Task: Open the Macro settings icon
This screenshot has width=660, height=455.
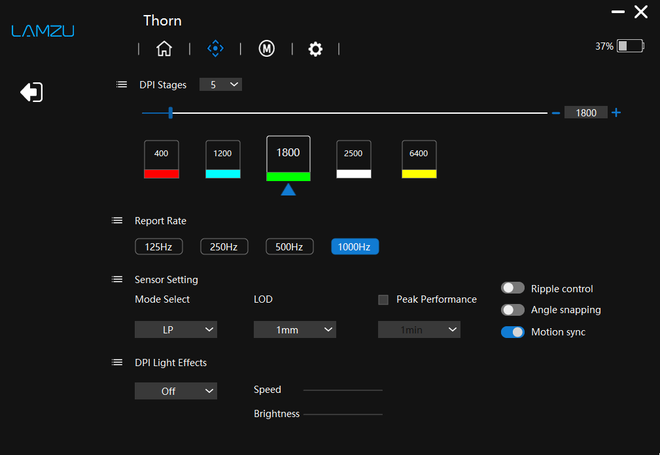Action: tap(267, 48)
